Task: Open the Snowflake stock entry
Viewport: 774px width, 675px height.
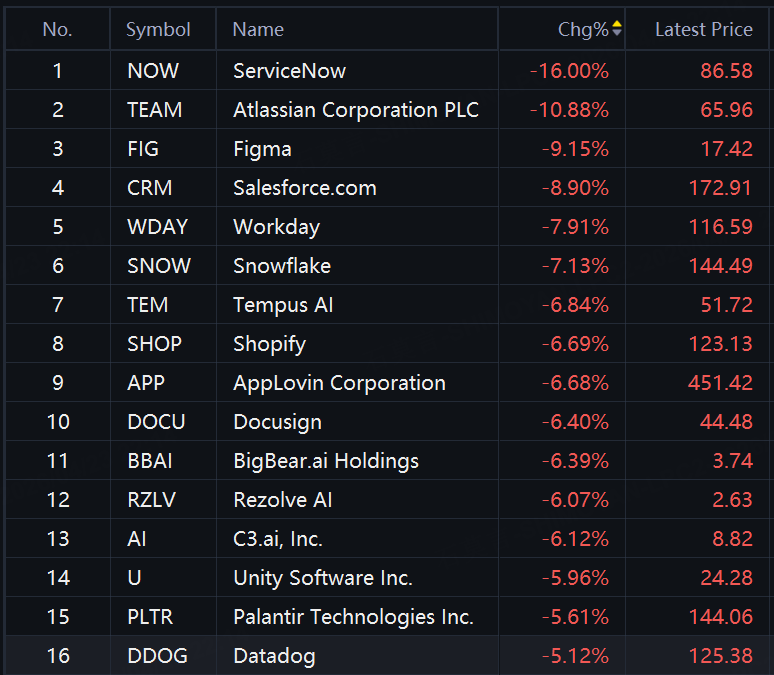Action: tap(282, 266)
